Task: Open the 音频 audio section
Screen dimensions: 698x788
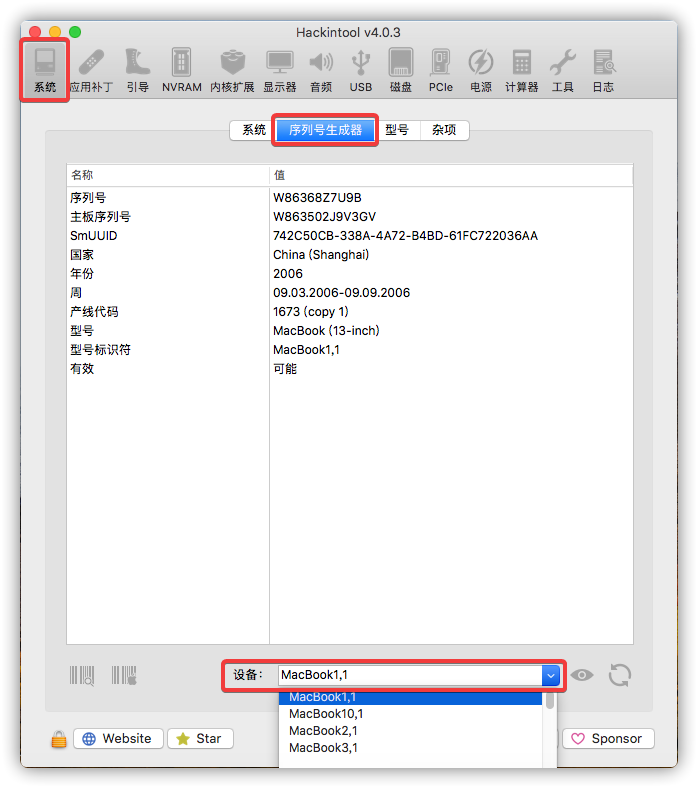Action: point(321,70)
